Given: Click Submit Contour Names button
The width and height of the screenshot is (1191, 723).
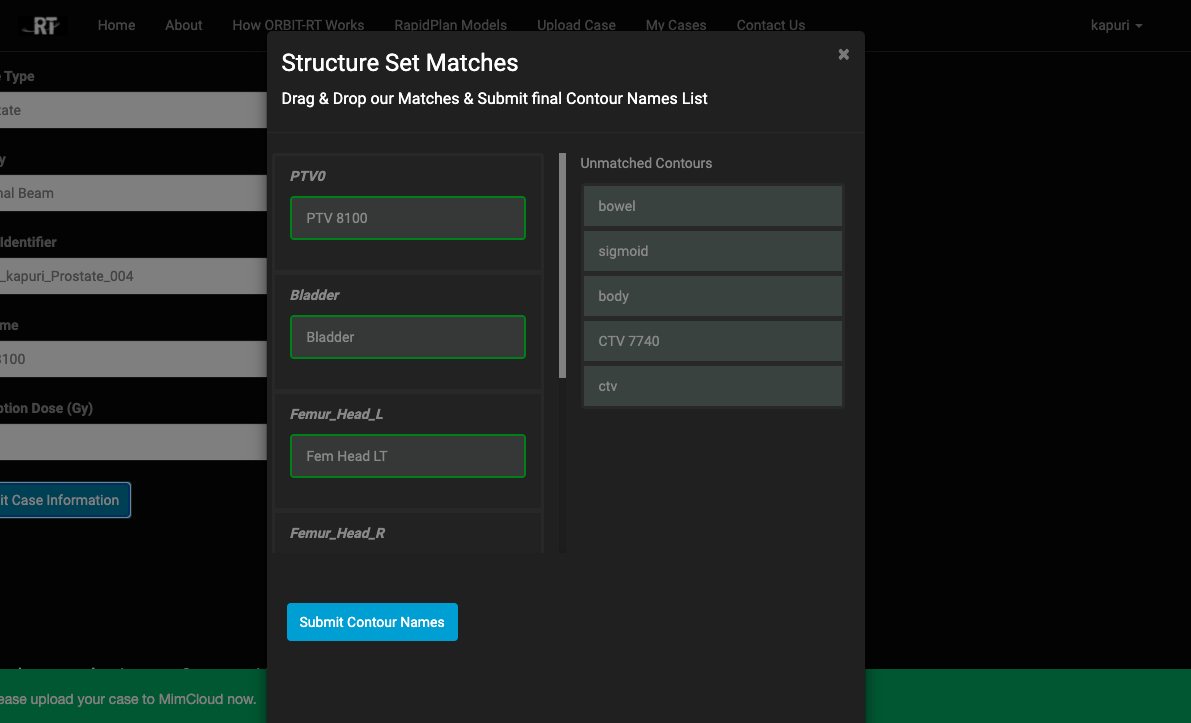Looking at the screenshot, I should pyautogui.click(x=372, y=622).
